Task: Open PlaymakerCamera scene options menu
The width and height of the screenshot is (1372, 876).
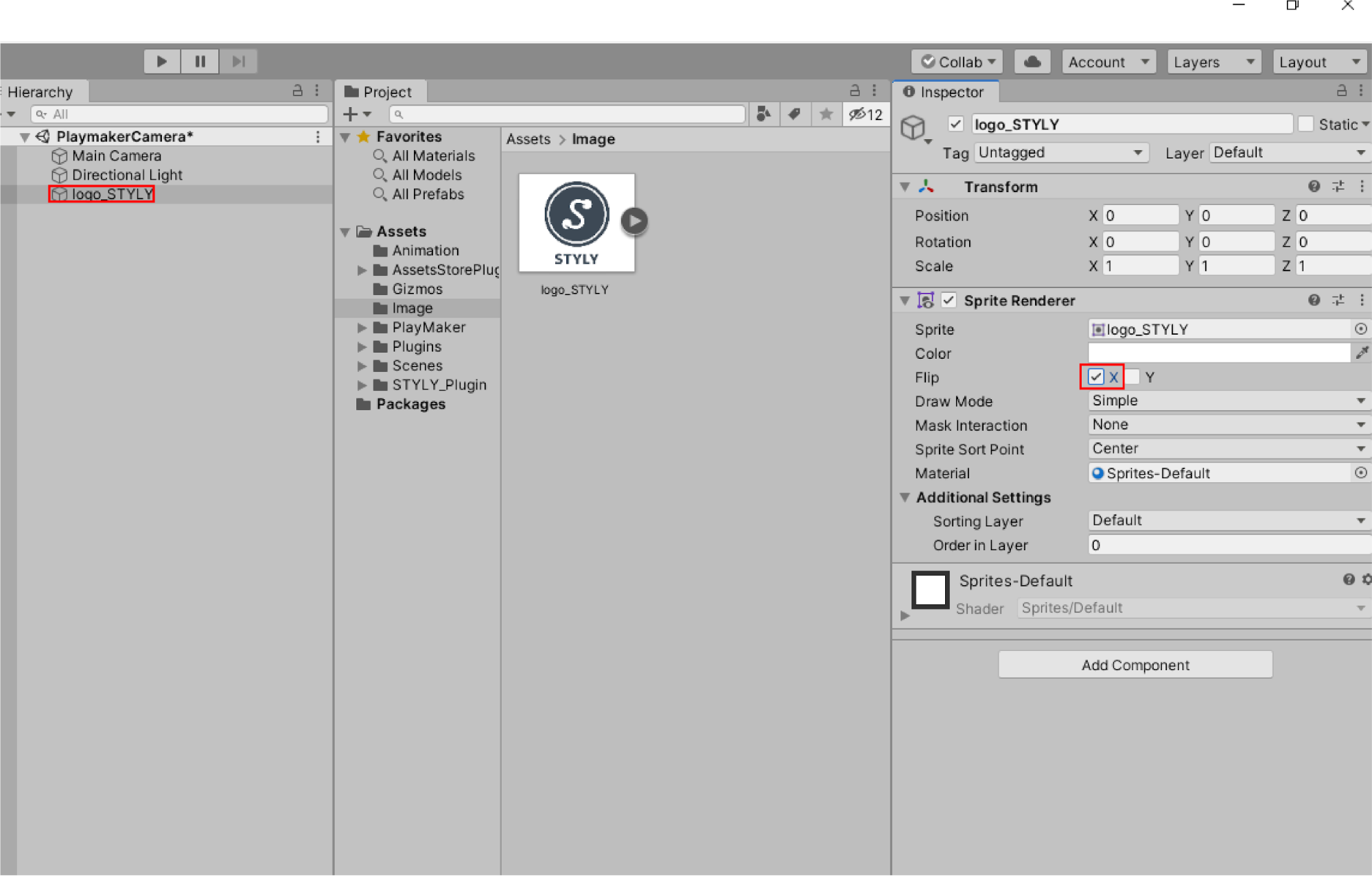Action: (x=318, y=137)
